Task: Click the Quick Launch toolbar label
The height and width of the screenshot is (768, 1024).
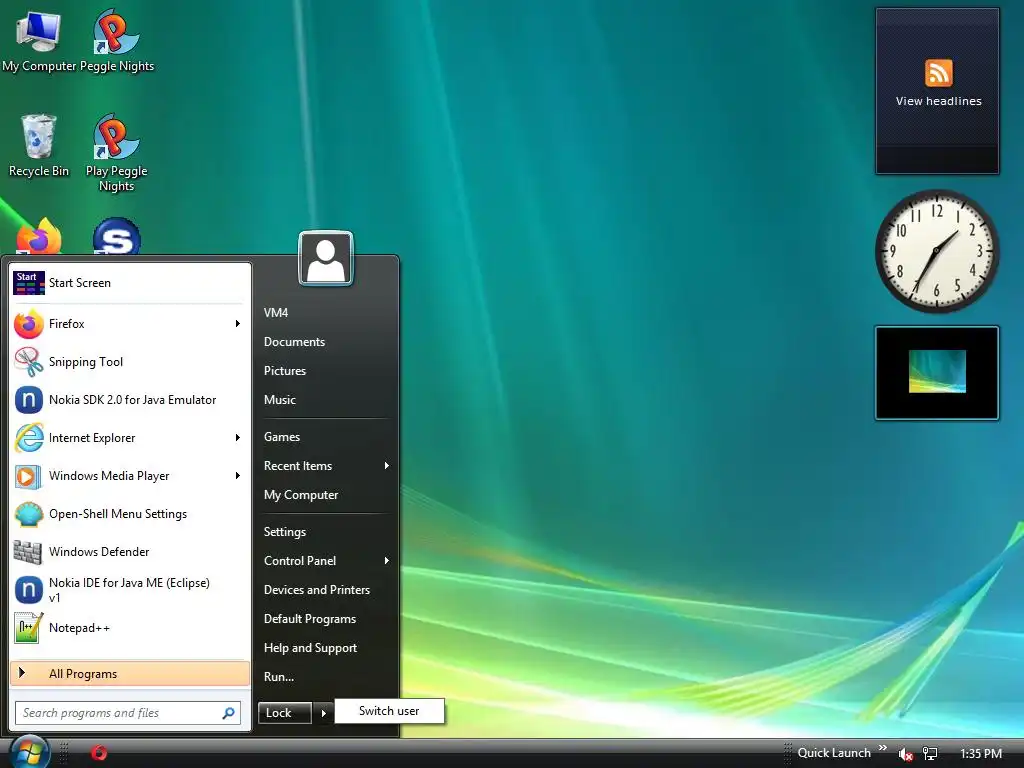Action: point(834,753)
